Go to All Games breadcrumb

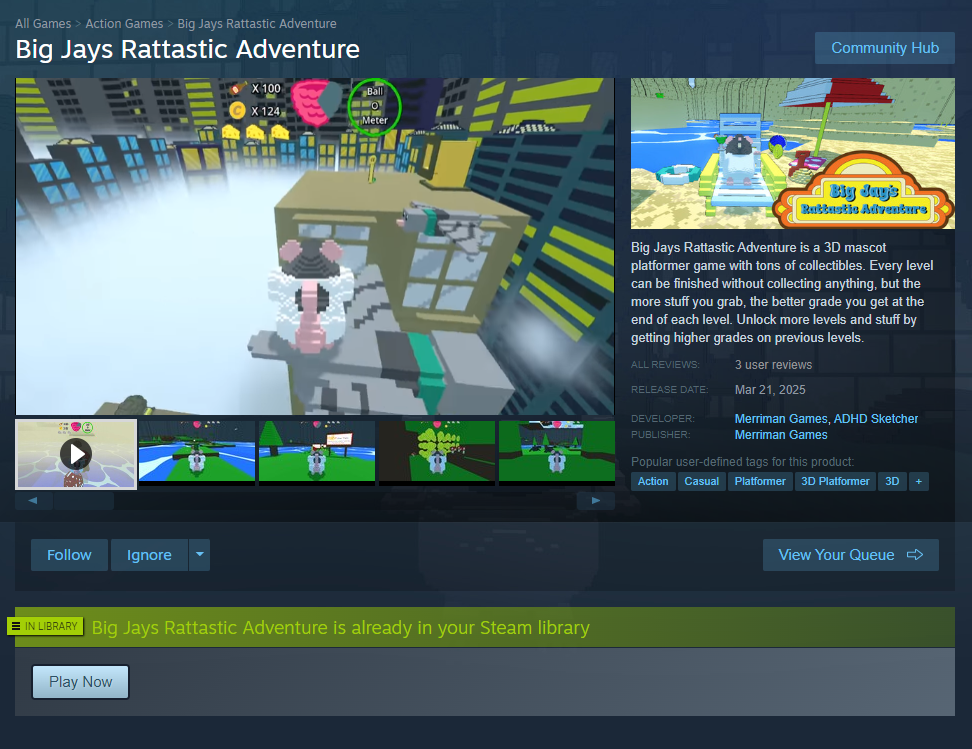tap(43, 24)
